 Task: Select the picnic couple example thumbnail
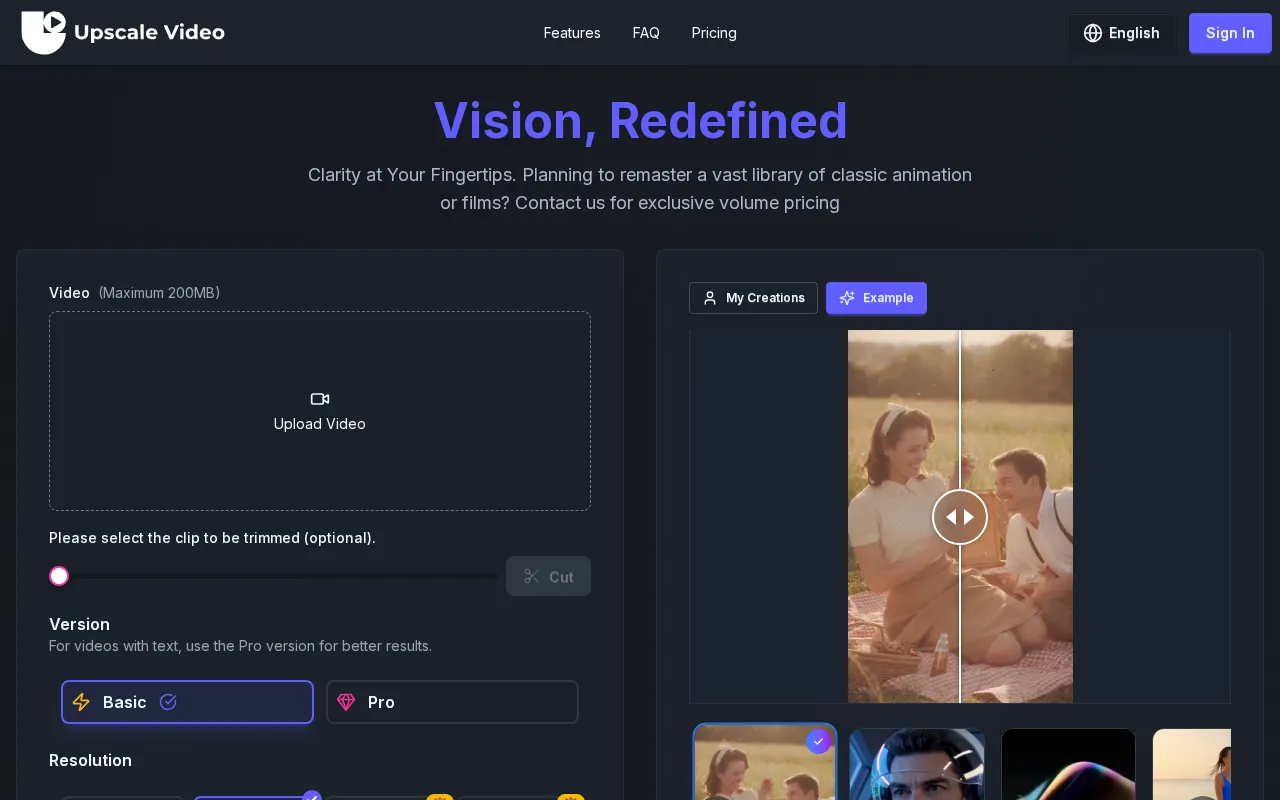click(765, 762)
